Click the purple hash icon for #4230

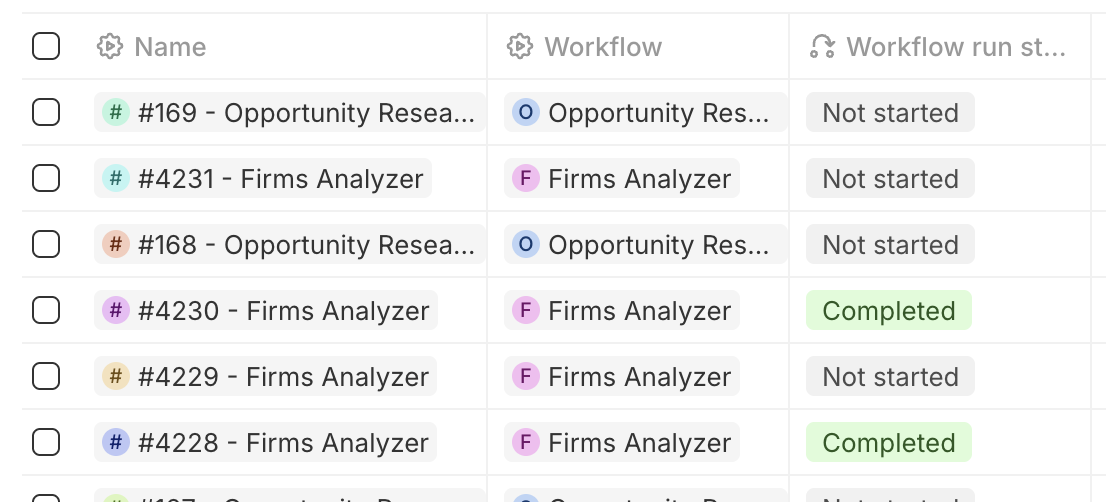(116, 311)
